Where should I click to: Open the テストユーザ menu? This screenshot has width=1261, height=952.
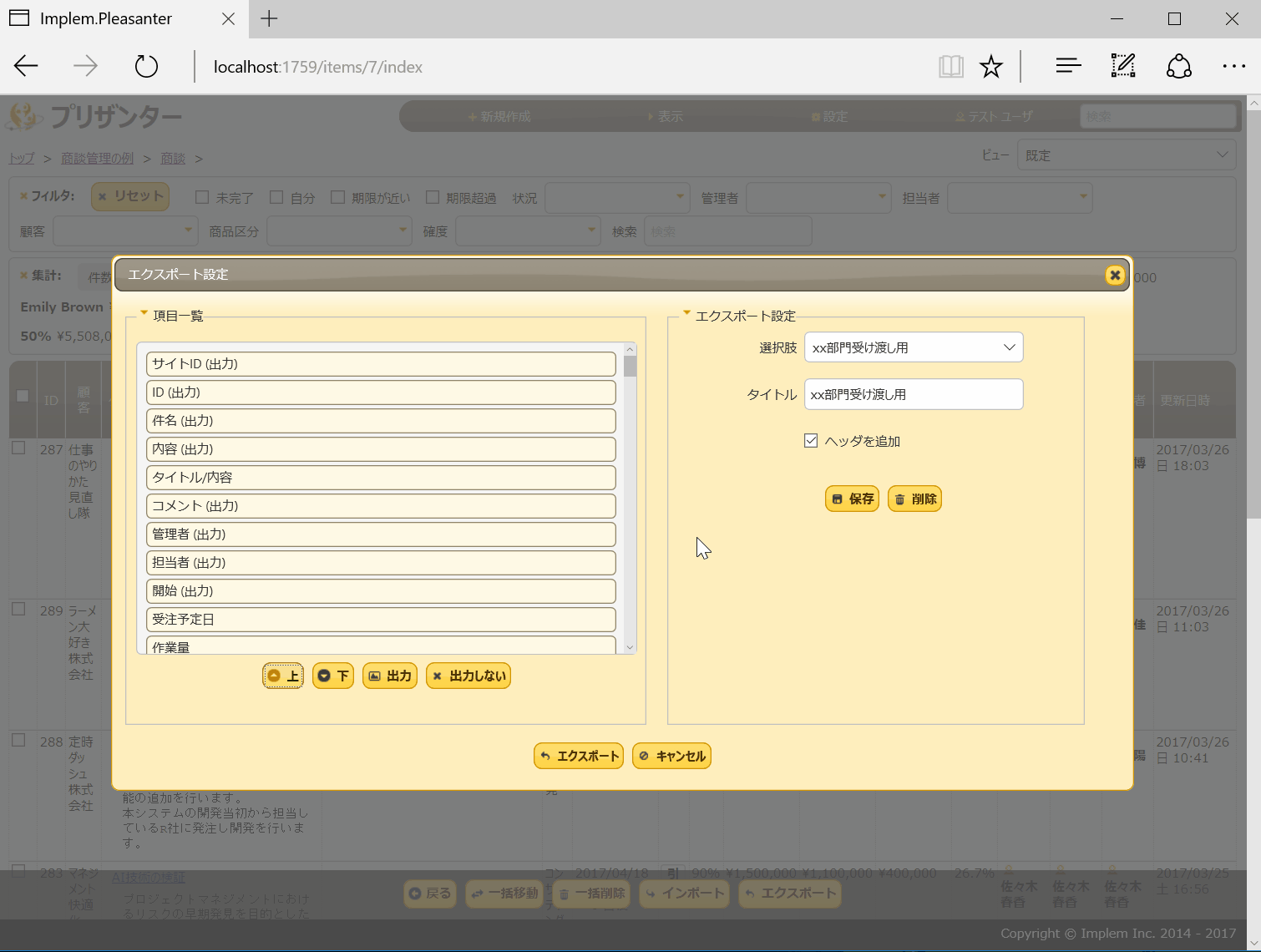coord(994,116)
